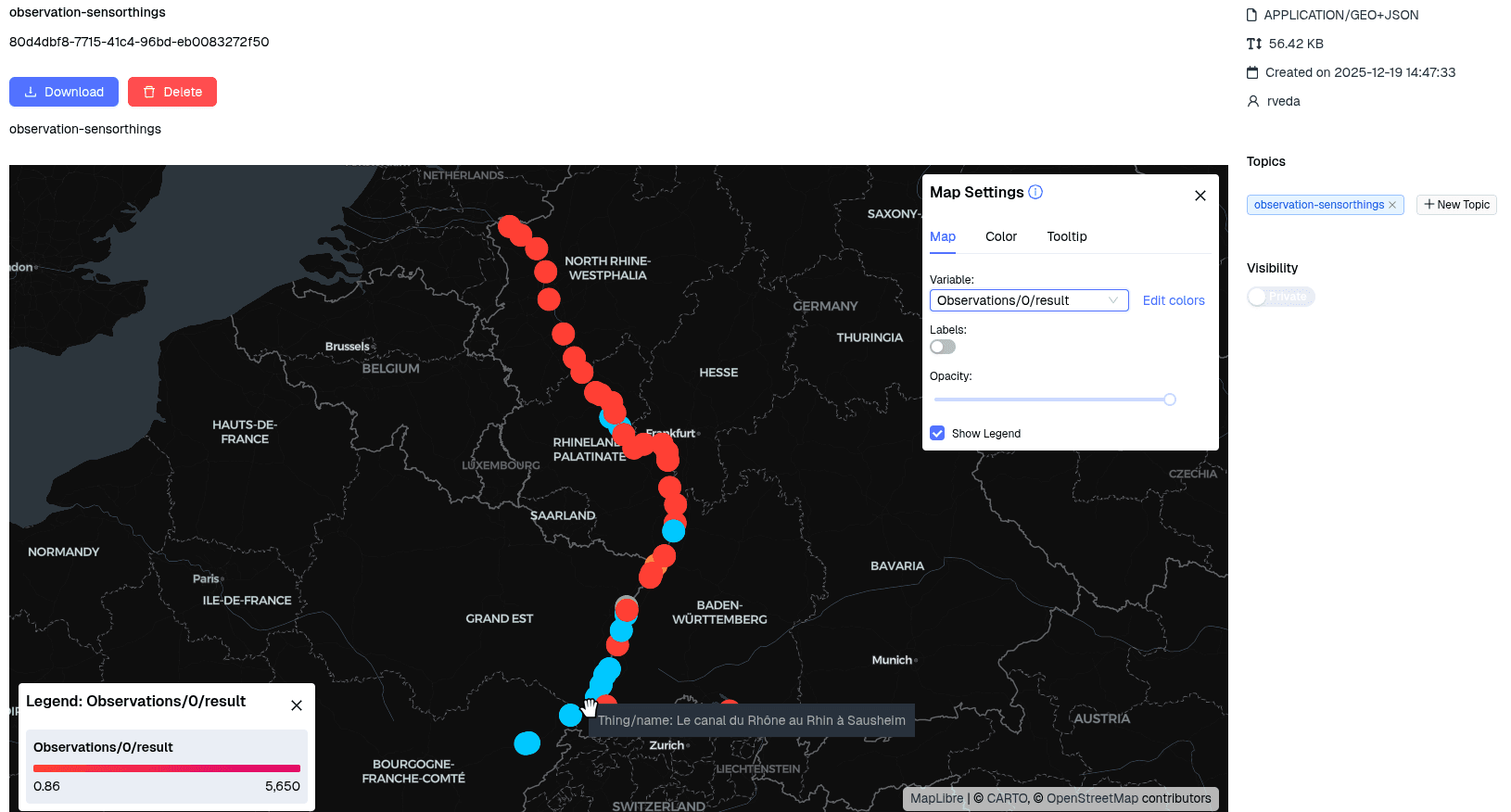Uncheck the Show Legend checkbox
The width and height of the screenshot is (1511, 812).
tap(937, 433)
